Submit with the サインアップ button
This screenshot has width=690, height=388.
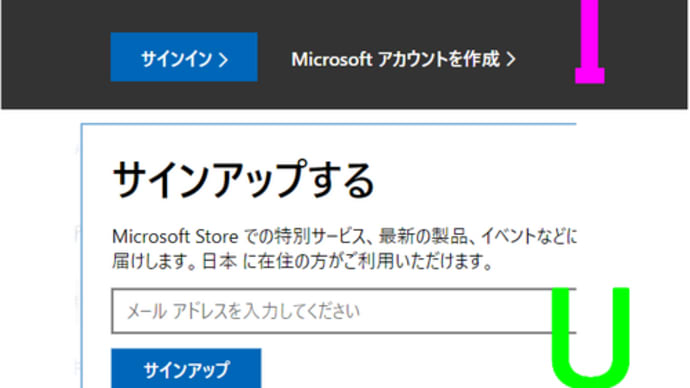pyautogui.click(x=186, y=369)
